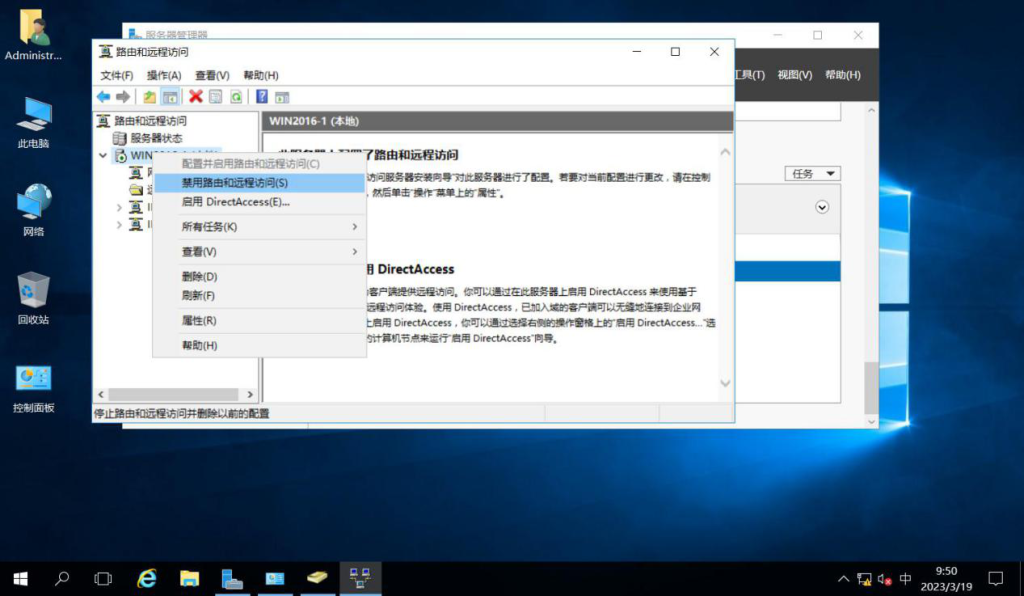Click the red X delete toolbar icon
Viewport: 1024px width, 596px height.
tap(195, 97)
